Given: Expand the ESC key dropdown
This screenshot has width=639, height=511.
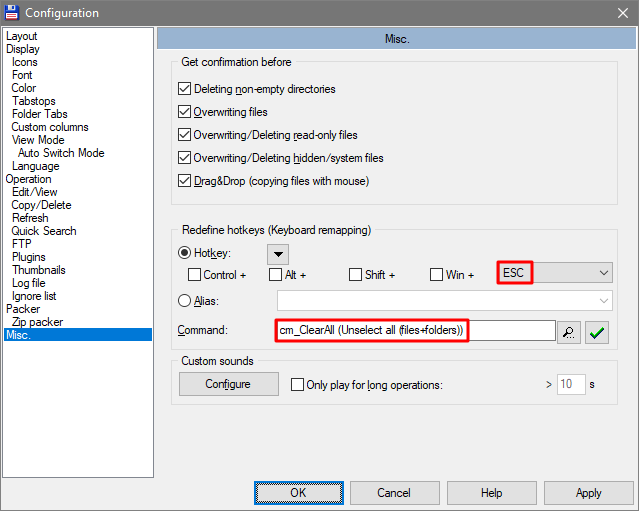Looking at the screenshot, I should tap(604, 273).
